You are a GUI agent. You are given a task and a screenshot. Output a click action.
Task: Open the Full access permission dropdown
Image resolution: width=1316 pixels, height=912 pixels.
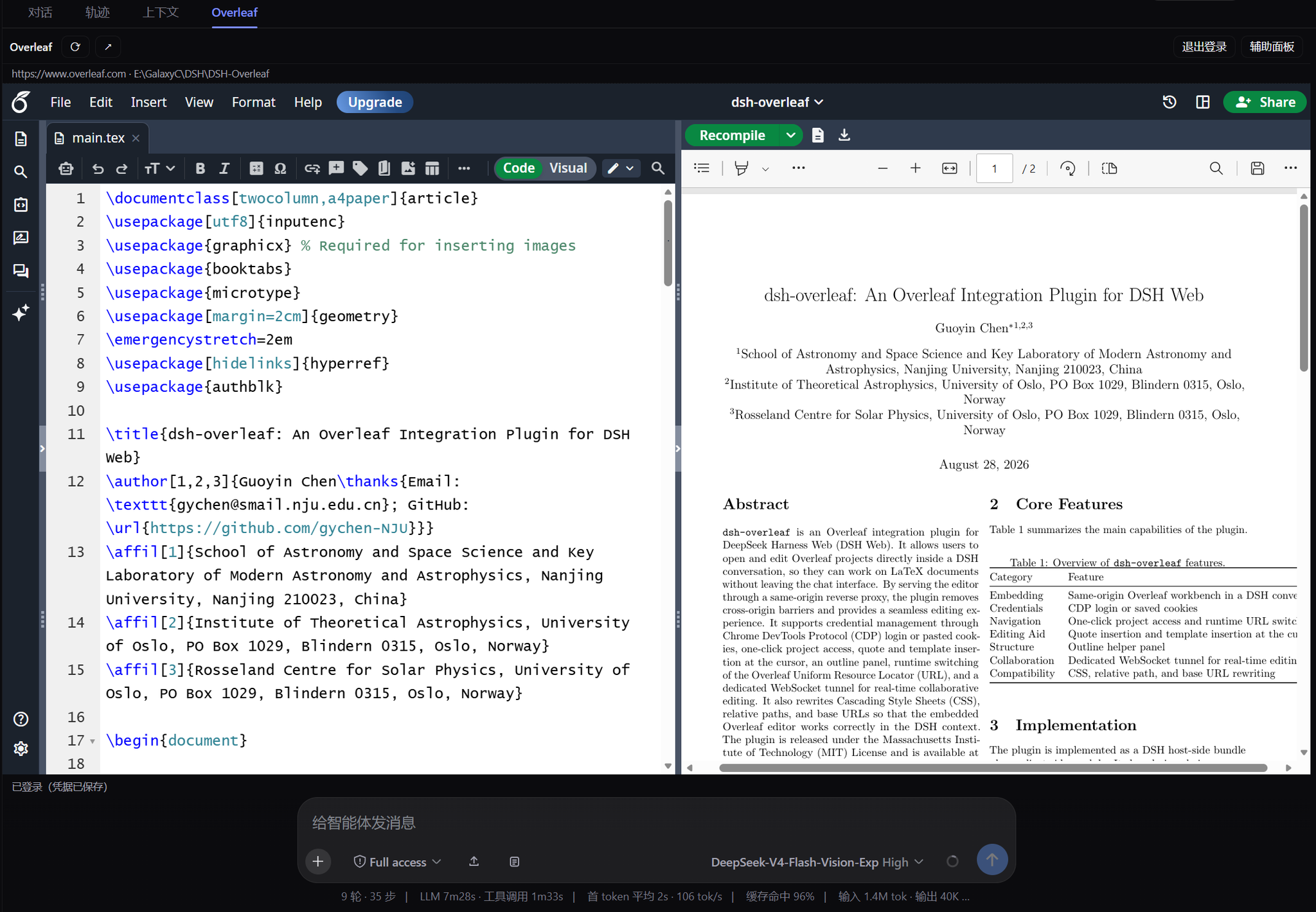point(398,862)
